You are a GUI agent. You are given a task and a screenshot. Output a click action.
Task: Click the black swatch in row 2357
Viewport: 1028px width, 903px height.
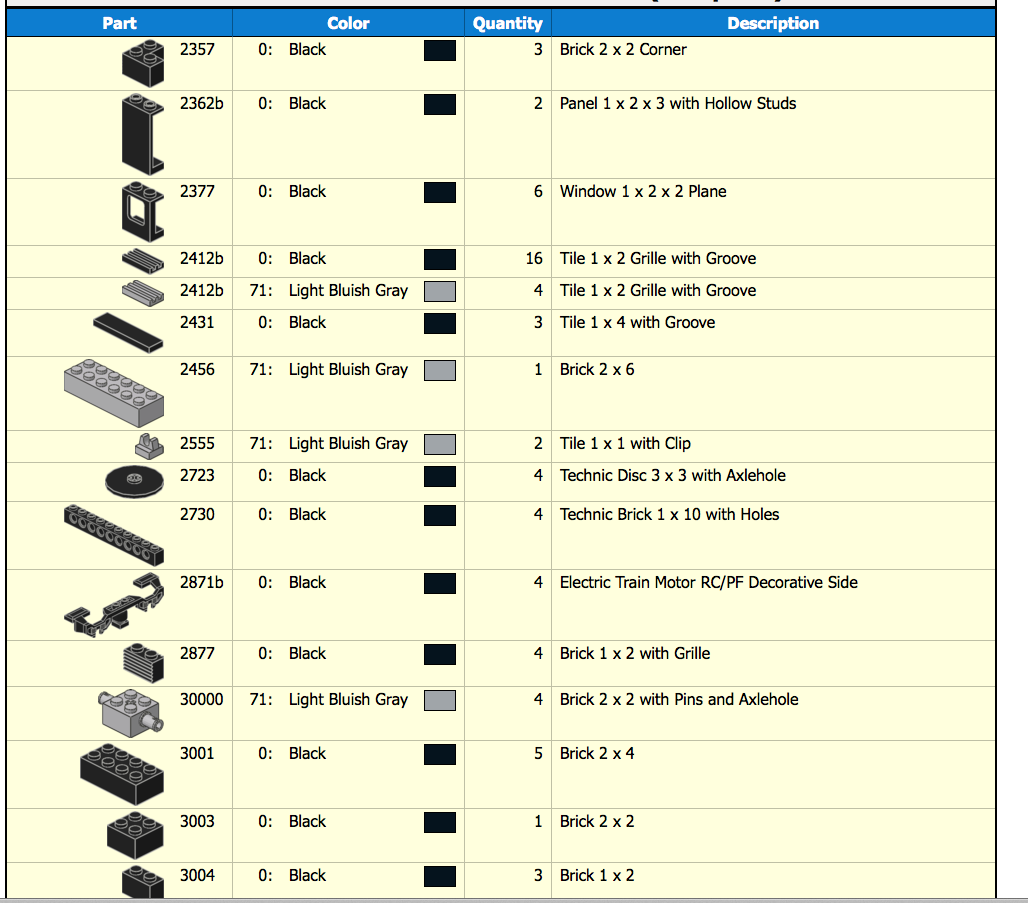click(x=440, y=50)
